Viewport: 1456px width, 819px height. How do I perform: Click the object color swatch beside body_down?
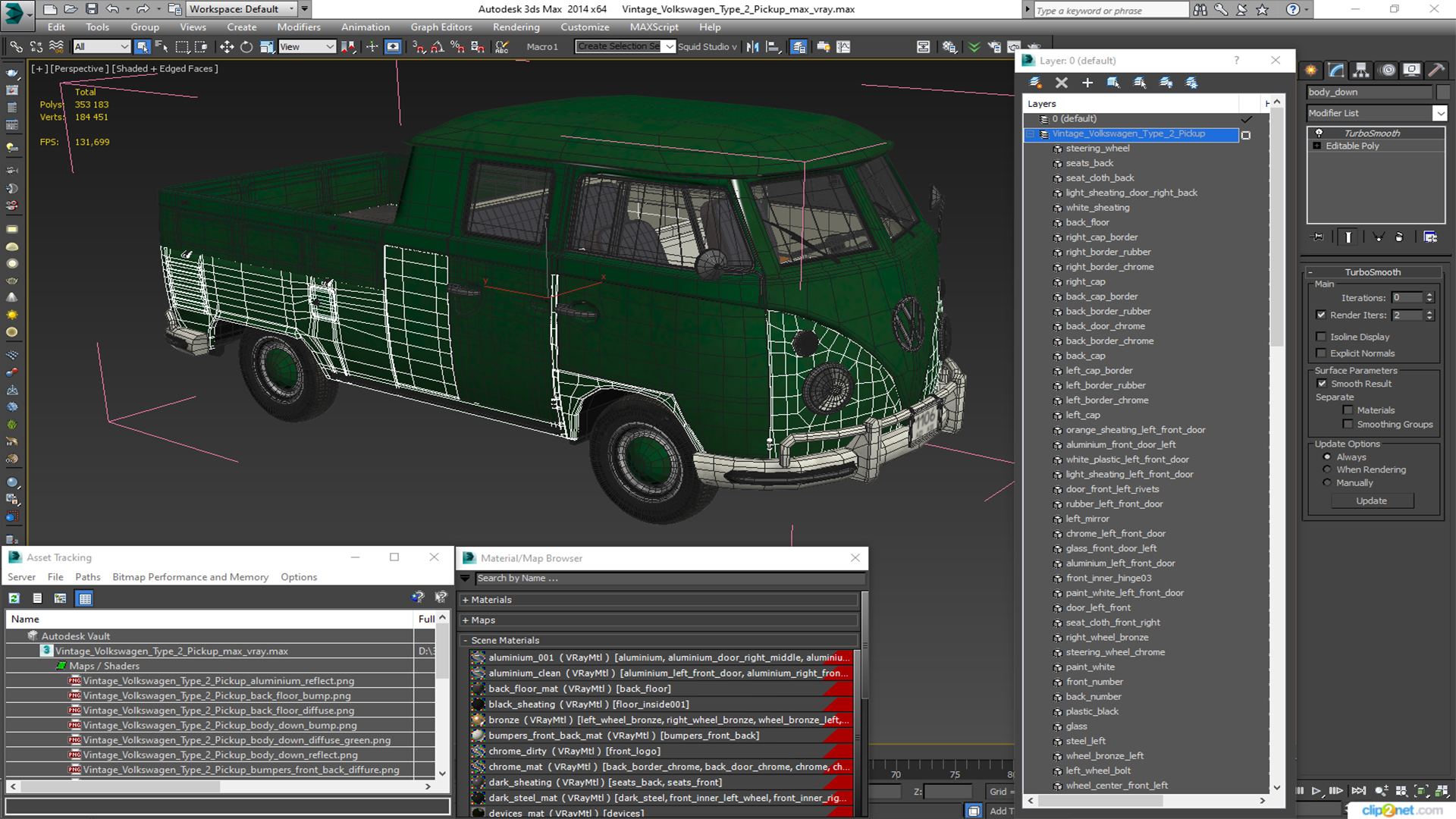point(1442,93)
